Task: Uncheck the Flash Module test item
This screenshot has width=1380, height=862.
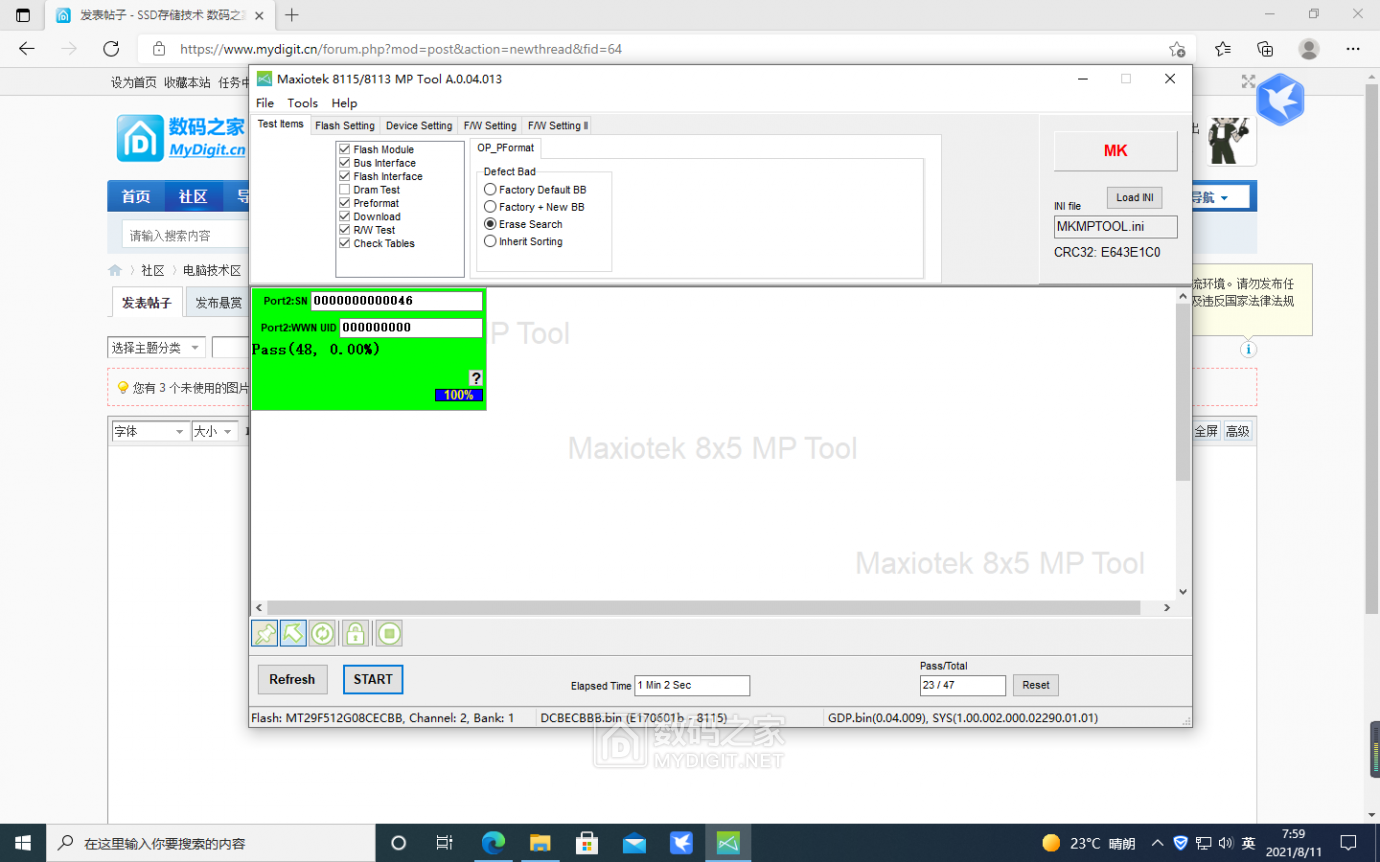Action: click(x=344, y=149)
